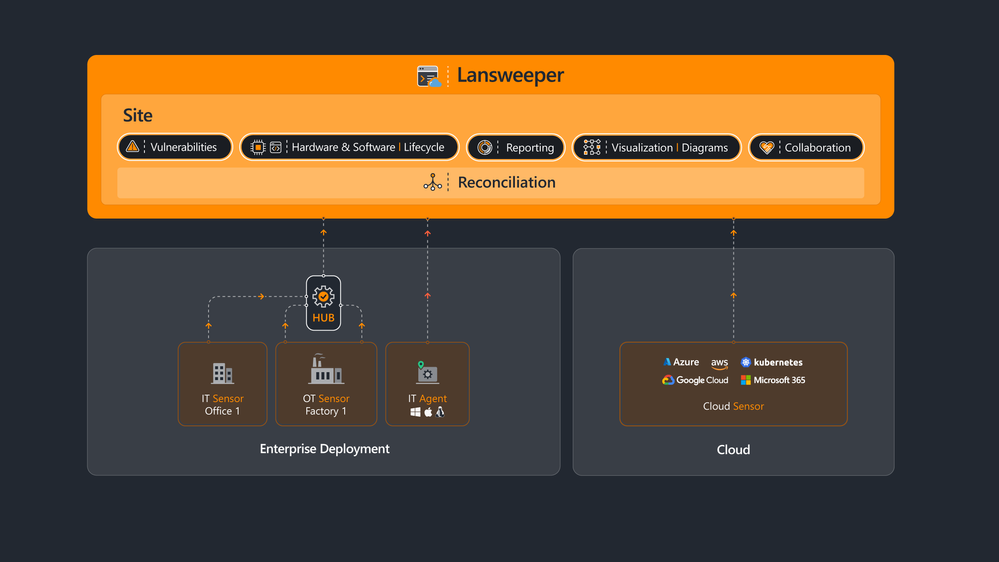Click the Hardware chip icon
The image size is (999, 562).
pos(258,147)
